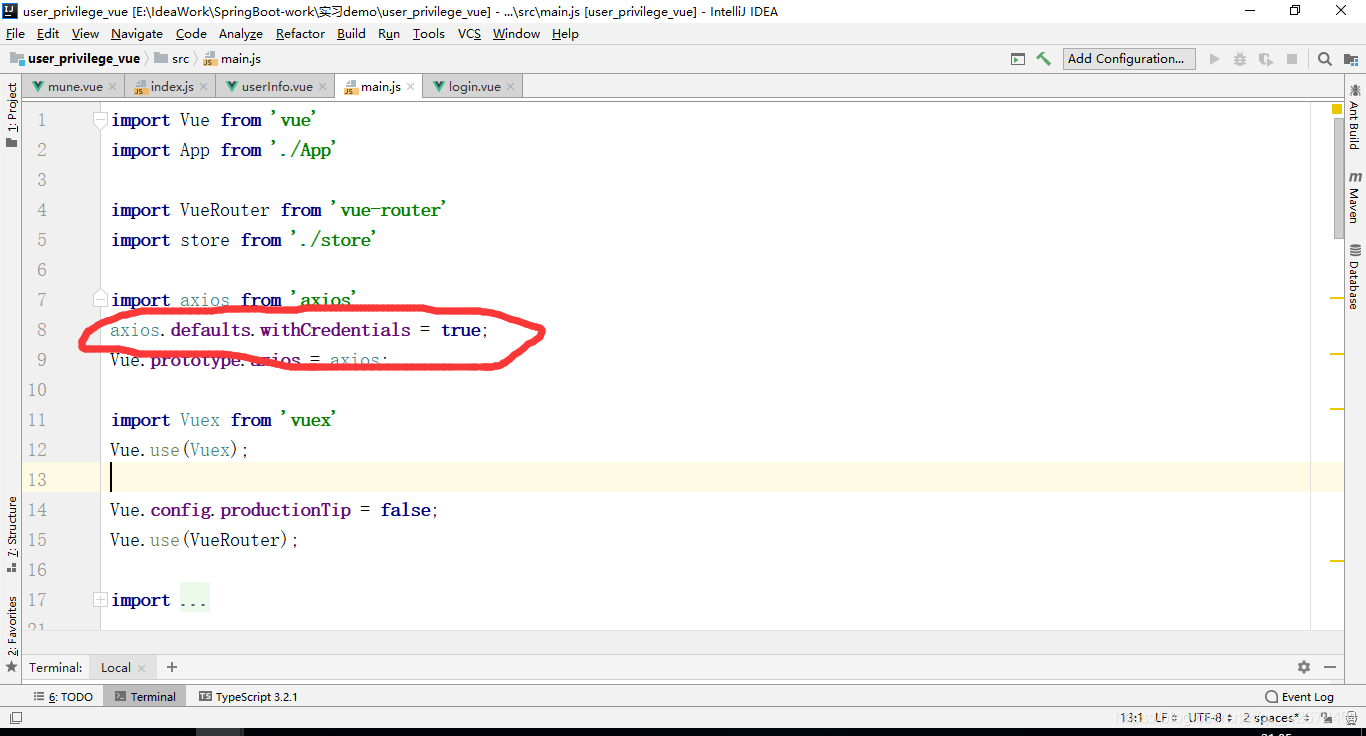This screenshot has height=736, width=1366.
Task: Close the login.vue tab
Action: click(x=510, y=87)
